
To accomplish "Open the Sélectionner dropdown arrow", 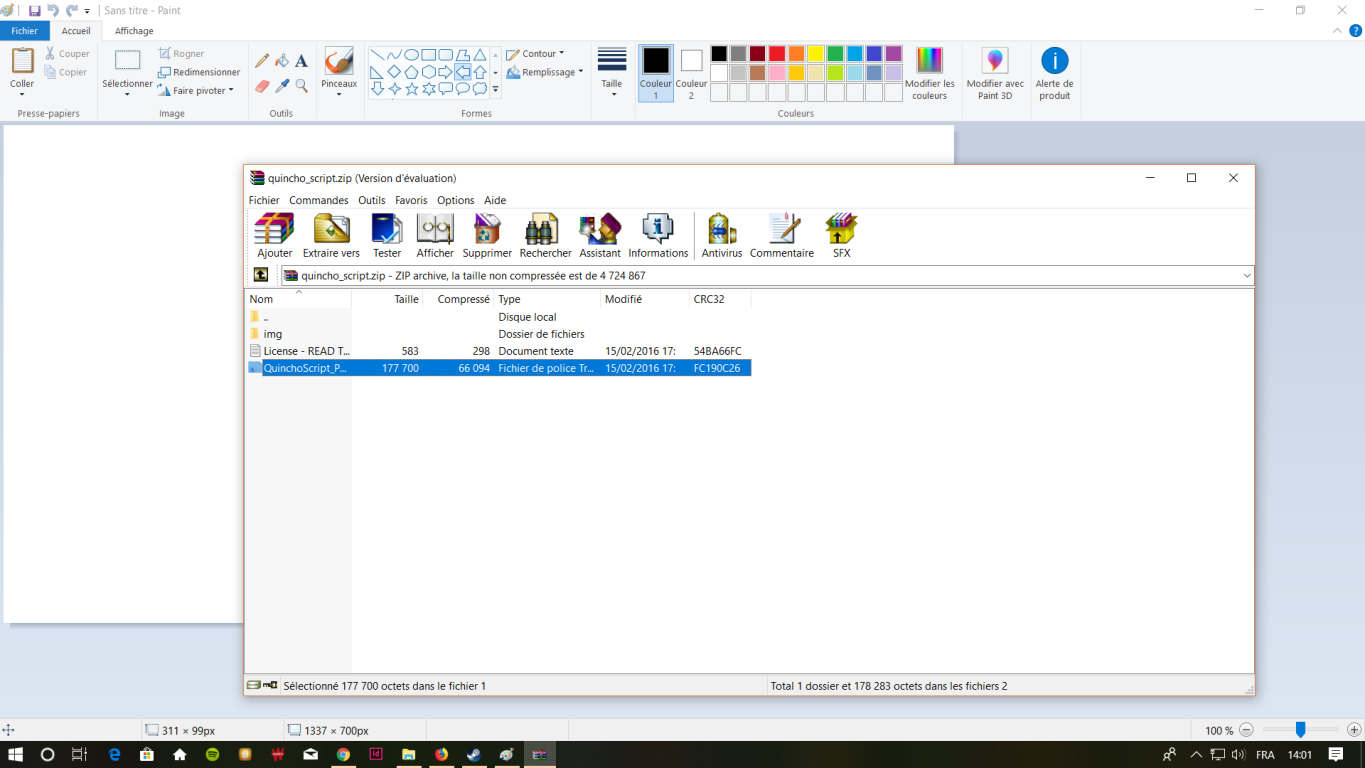I will [127, 95].
